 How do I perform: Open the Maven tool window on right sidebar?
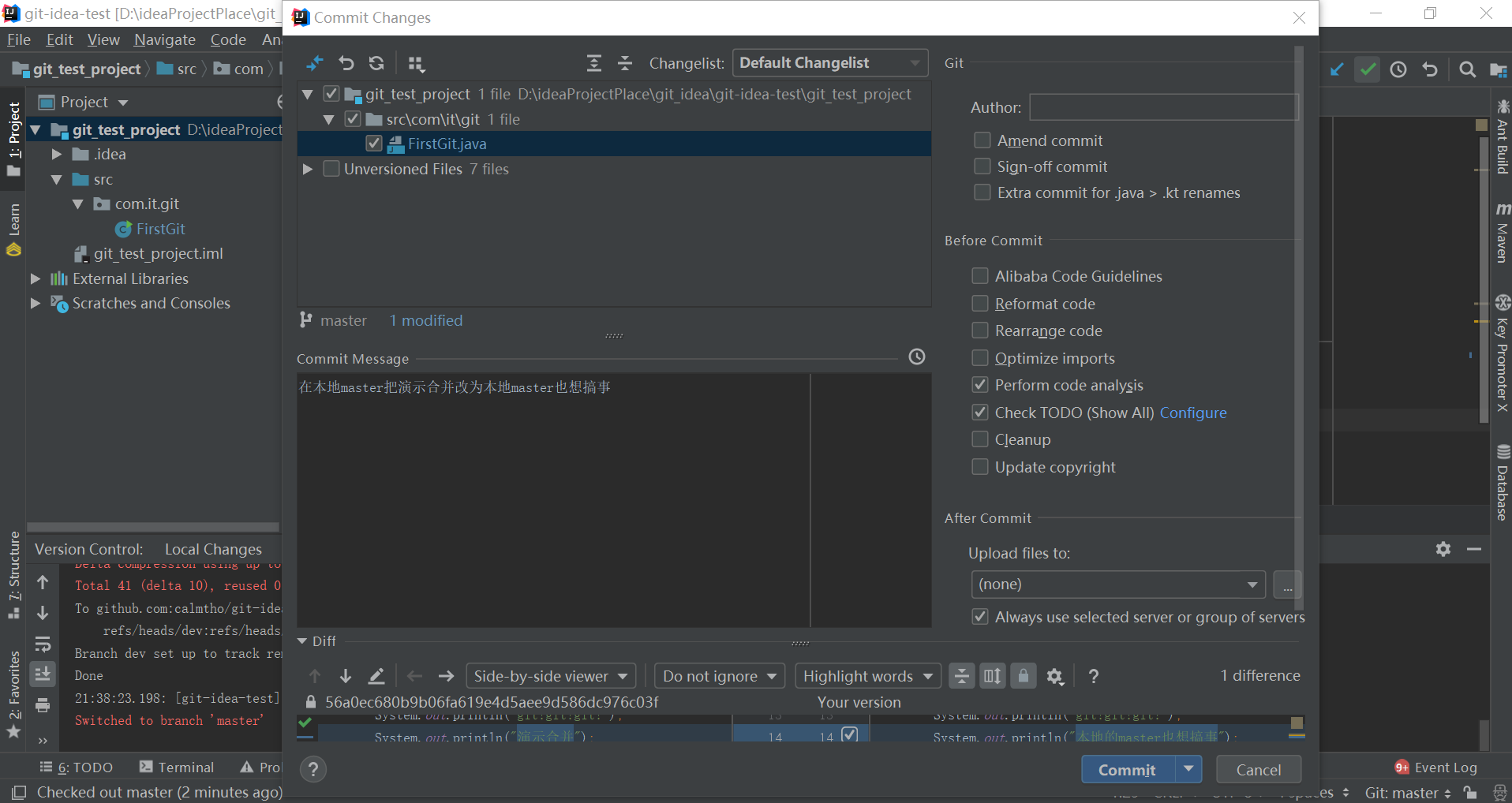1503,233
